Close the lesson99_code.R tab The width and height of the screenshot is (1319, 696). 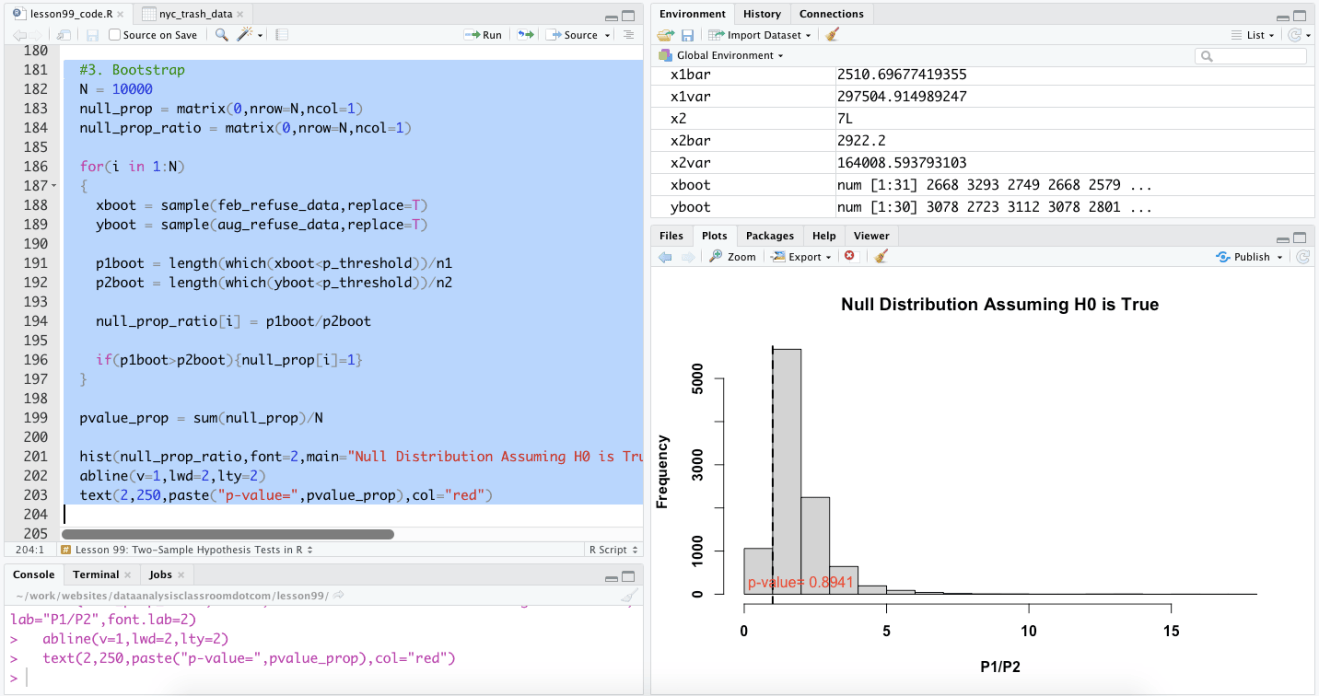pos(121,16)
